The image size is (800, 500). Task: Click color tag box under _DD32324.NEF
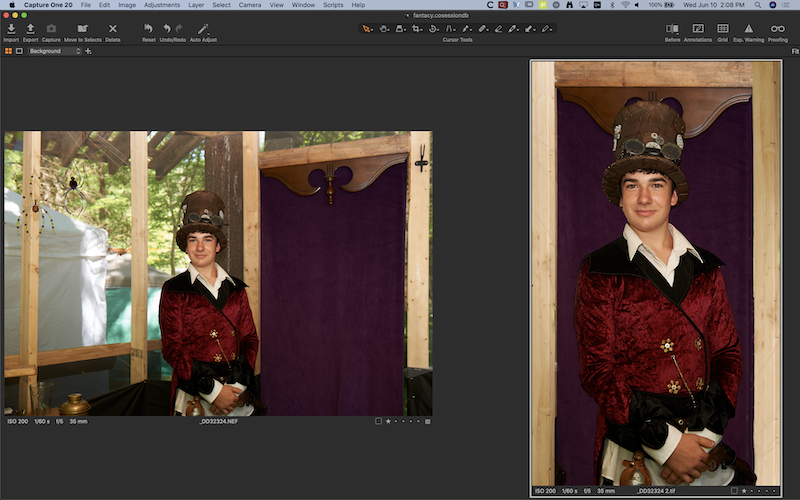tap(378, 421)
